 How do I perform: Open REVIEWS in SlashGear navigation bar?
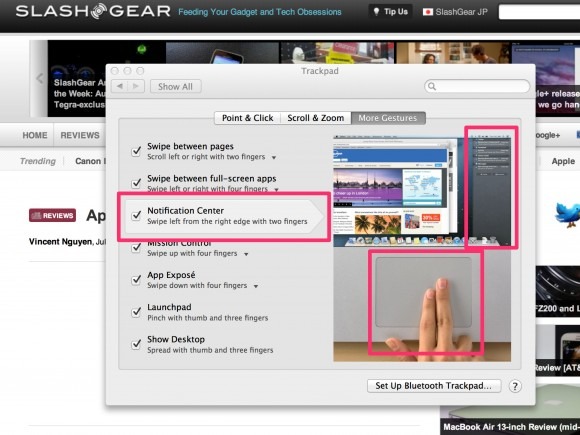coord(80,135)
